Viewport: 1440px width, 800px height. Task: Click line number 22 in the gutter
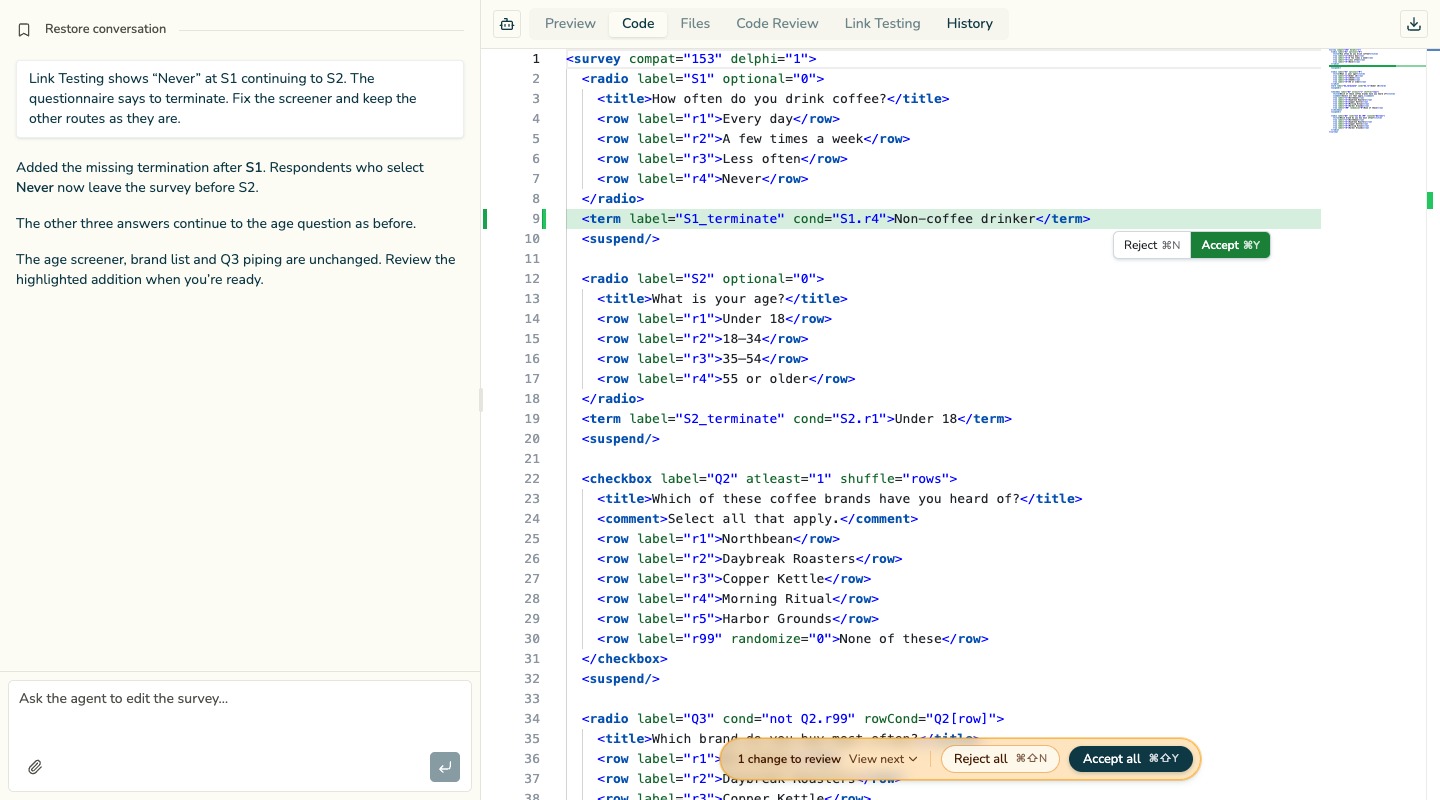point(532,479)
